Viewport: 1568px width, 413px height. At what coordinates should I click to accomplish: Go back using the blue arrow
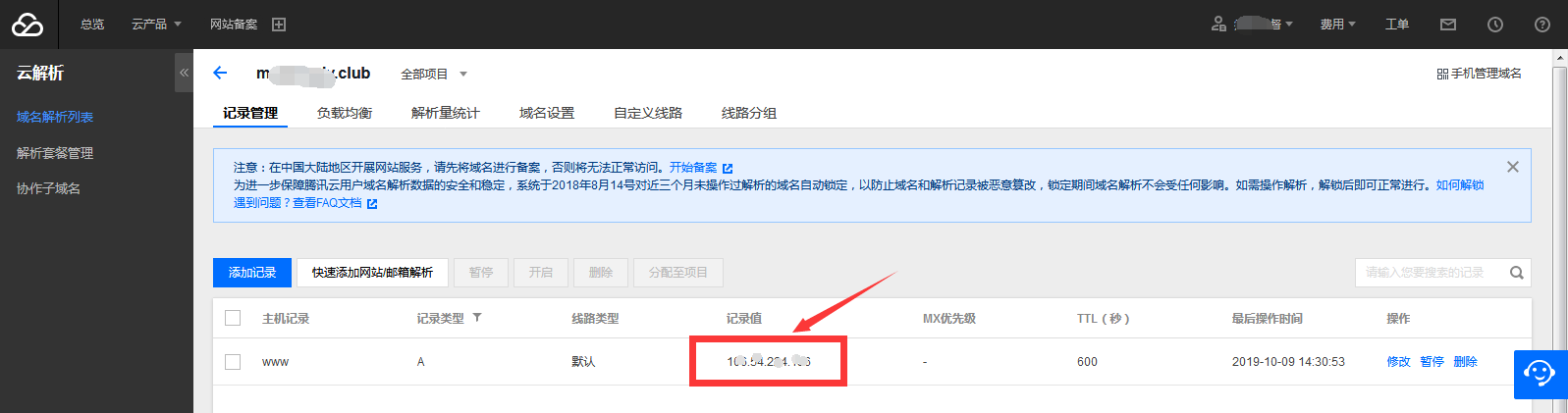(x=220, y=73)
